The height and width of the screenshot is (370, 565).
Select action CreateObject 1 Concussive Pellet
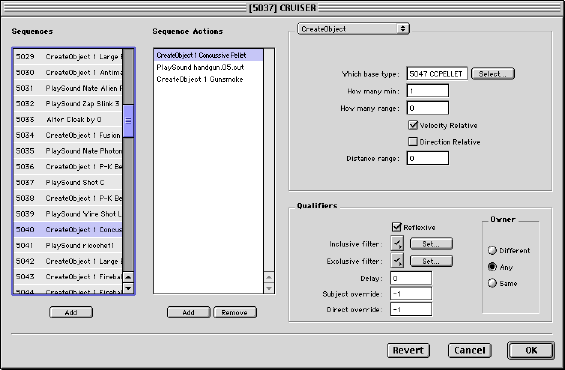209,55
